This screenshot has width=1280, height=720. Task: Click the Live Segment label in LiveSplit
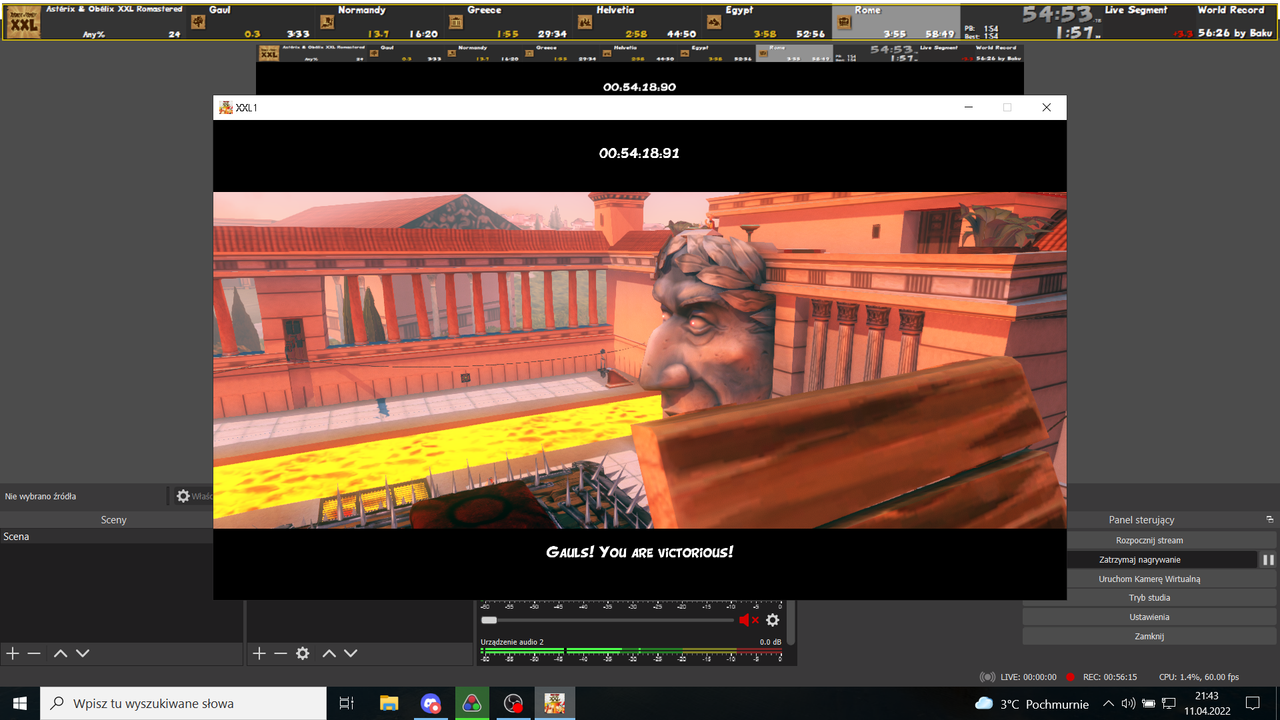(x=1136, y=10)
